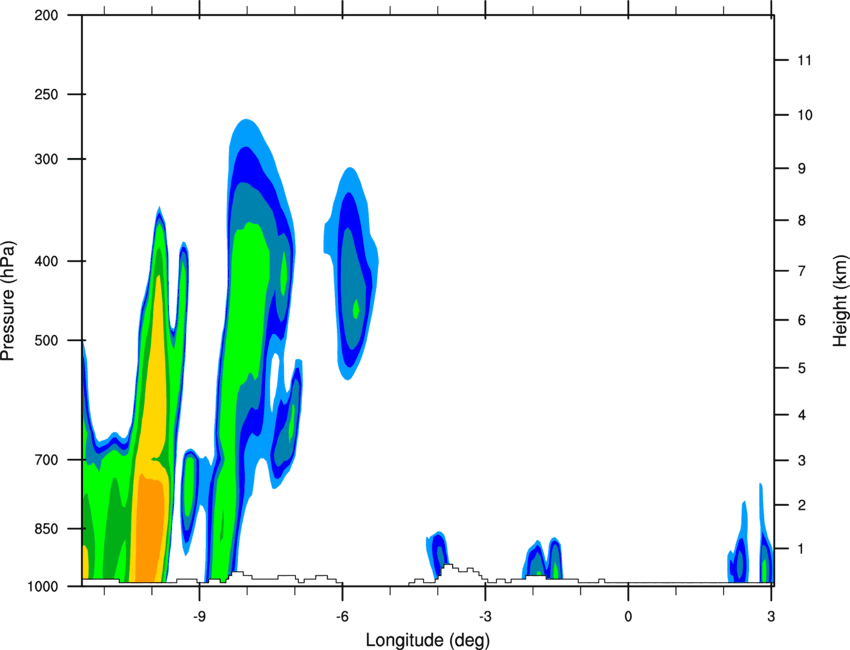Viewport: 850px width, 650px height.
Task: Select the 500 pressure tick label
Action: pyautogui.click(x=46, y=340)
